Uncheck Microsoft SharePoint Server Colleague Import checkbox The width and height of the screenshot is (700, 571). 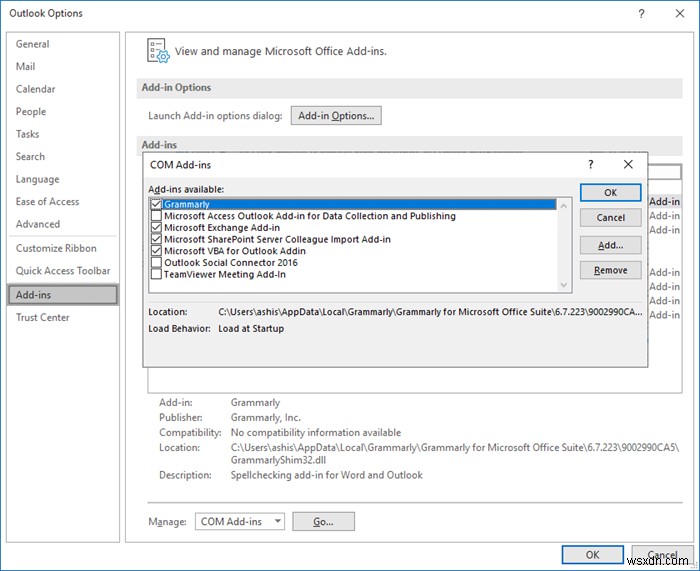pos(156,239)
